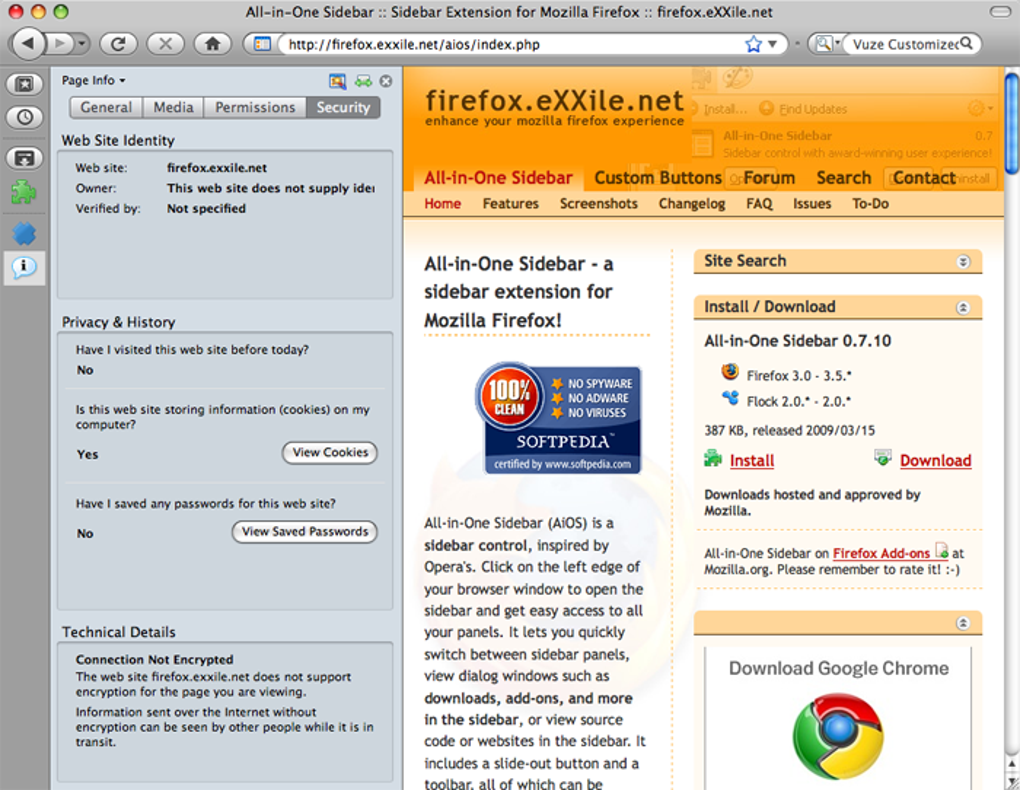
Task: Click the Download link
Action: (x=935, y=461)
